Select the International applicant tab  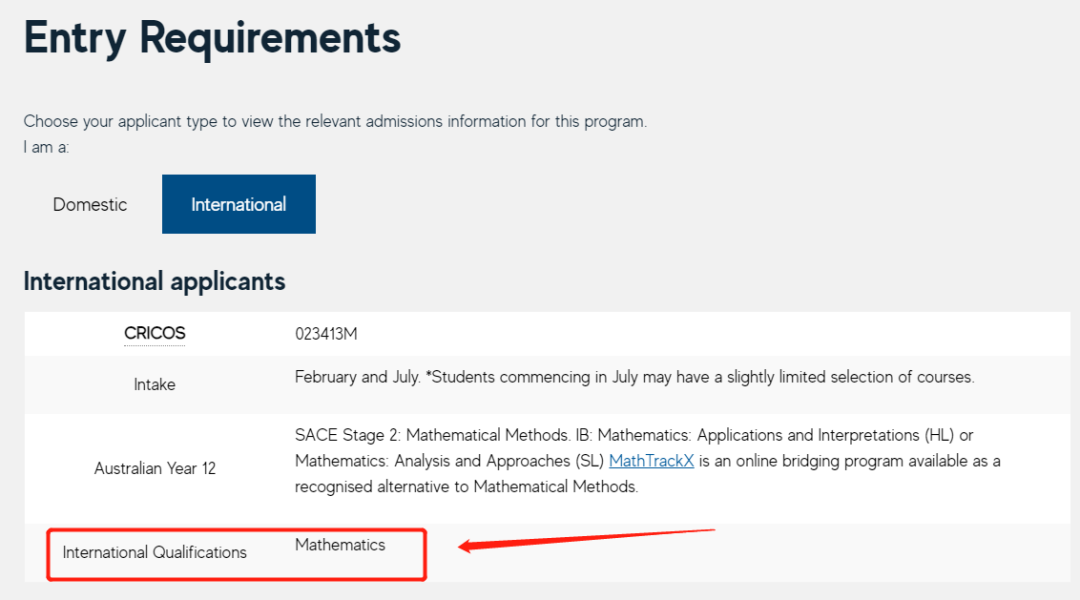click(239, 205)
